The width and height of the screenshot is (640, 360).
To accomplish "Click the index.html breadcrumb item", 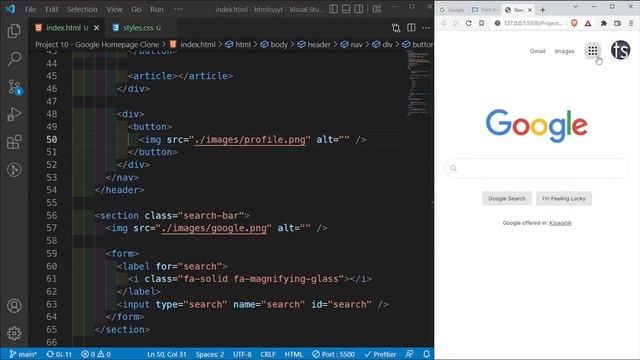I will pyautogui.click(x=193, y=44).
